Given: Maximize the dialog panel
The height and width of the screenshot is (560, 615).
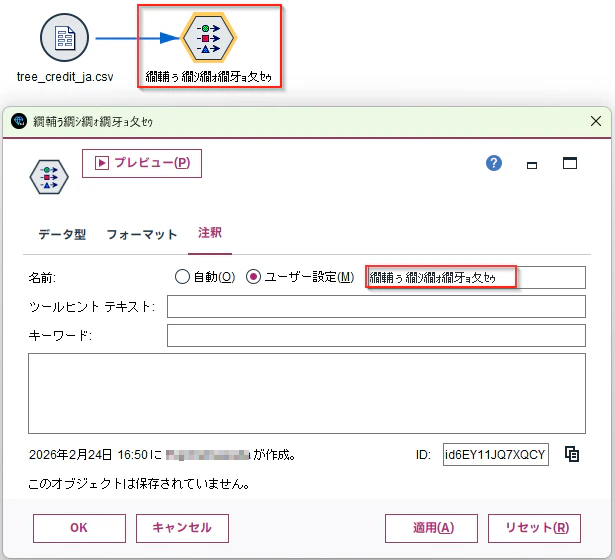Looking at the screenshot, I should pyautogui.click(x=570, y=163).
